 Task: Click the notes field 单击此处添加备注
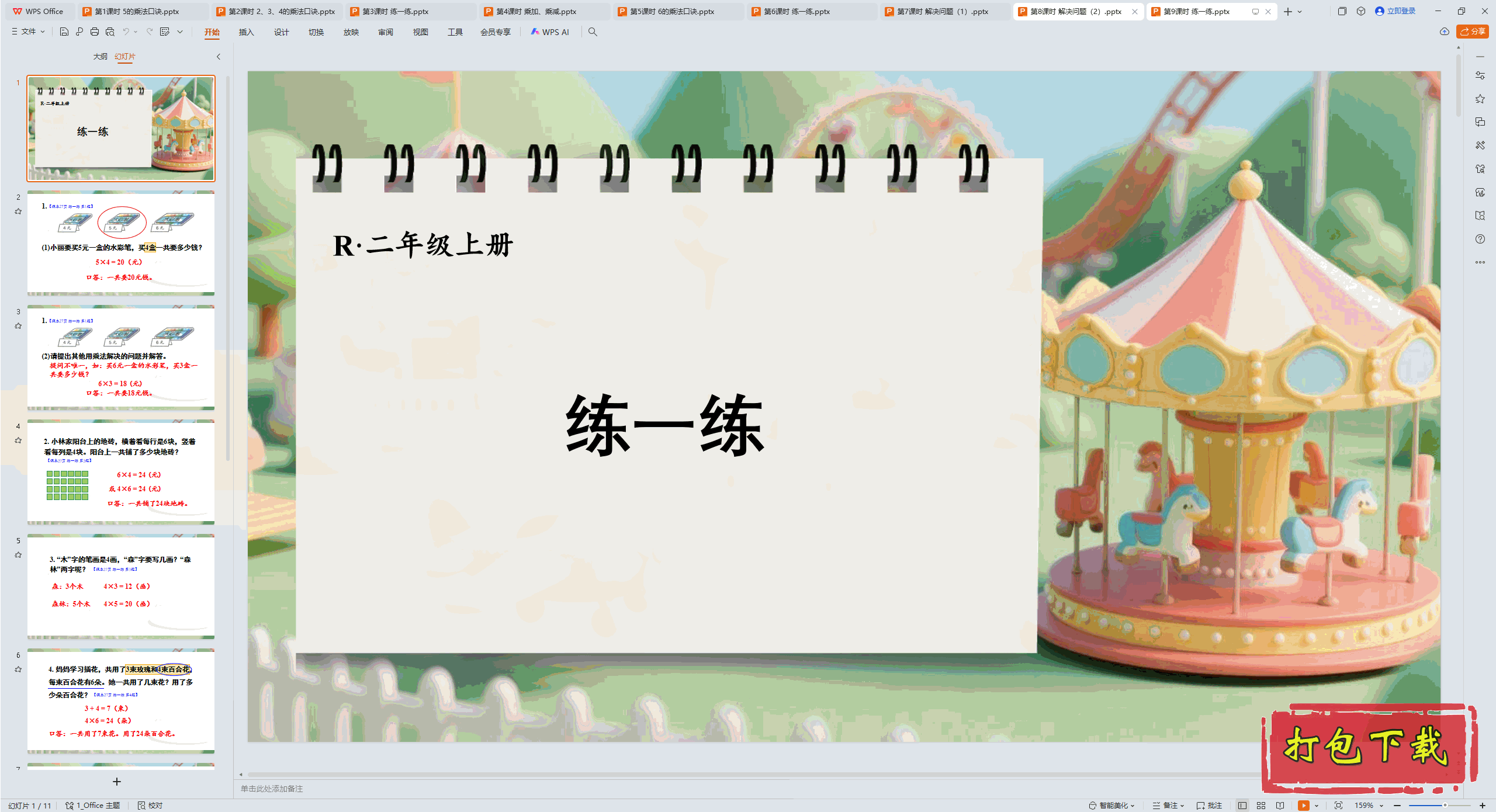[x=272, y=789]
